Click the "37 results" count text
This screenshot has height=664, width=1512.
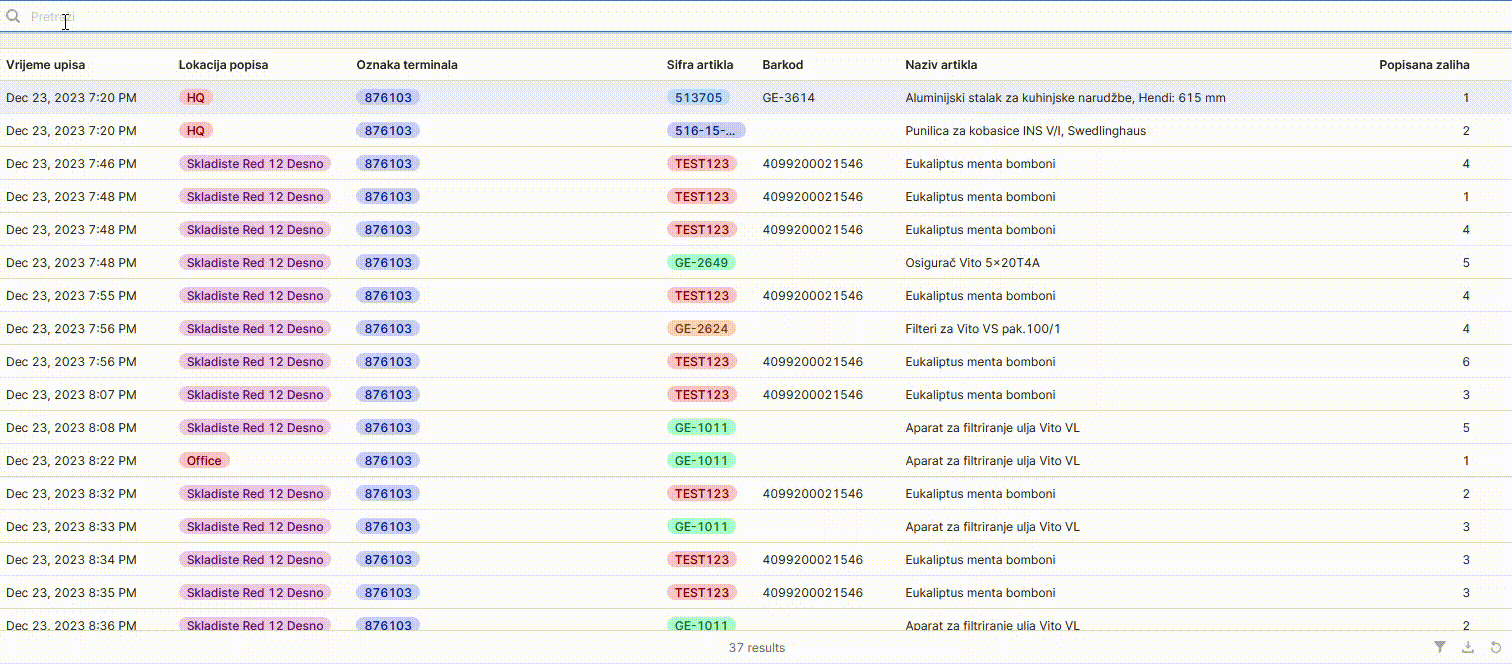pos(757,648)
